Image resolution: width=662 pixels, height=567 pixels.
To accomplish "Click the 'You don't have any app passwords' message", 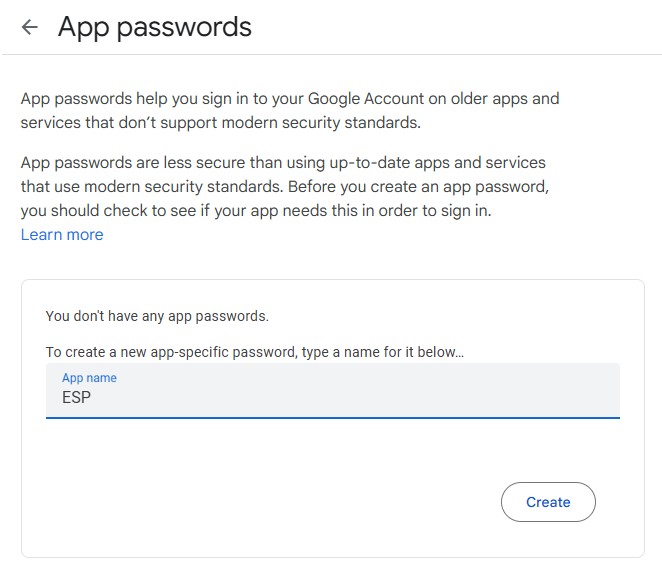I will pyautogui.click(x=157, y=316).
